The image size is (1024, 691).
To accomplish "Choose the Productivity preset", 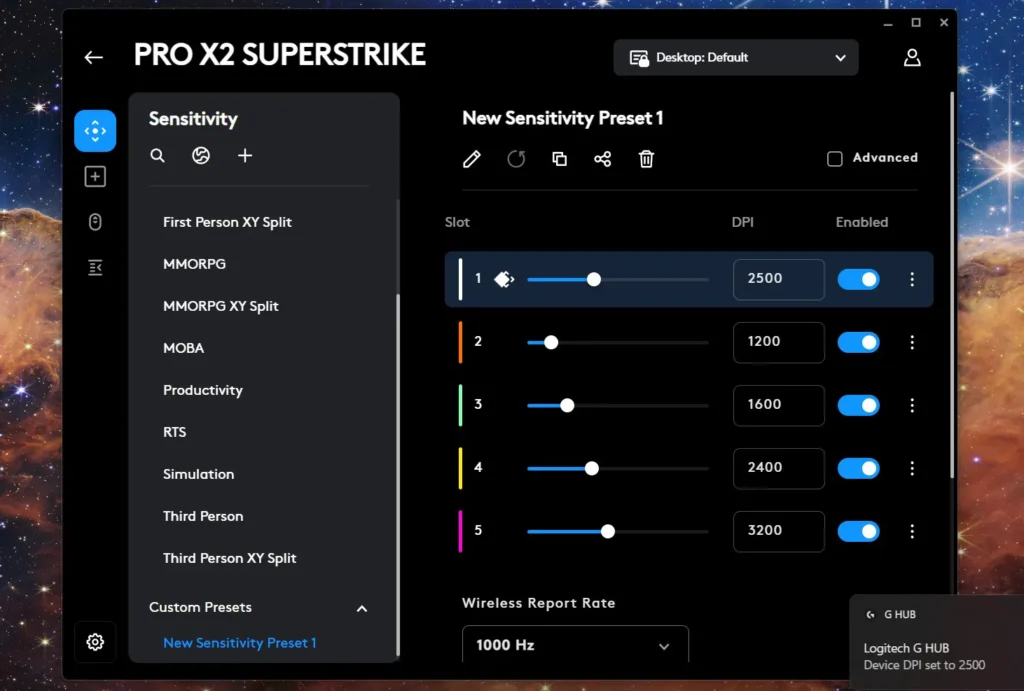I will pyautogui.click(x=203, y=390).
